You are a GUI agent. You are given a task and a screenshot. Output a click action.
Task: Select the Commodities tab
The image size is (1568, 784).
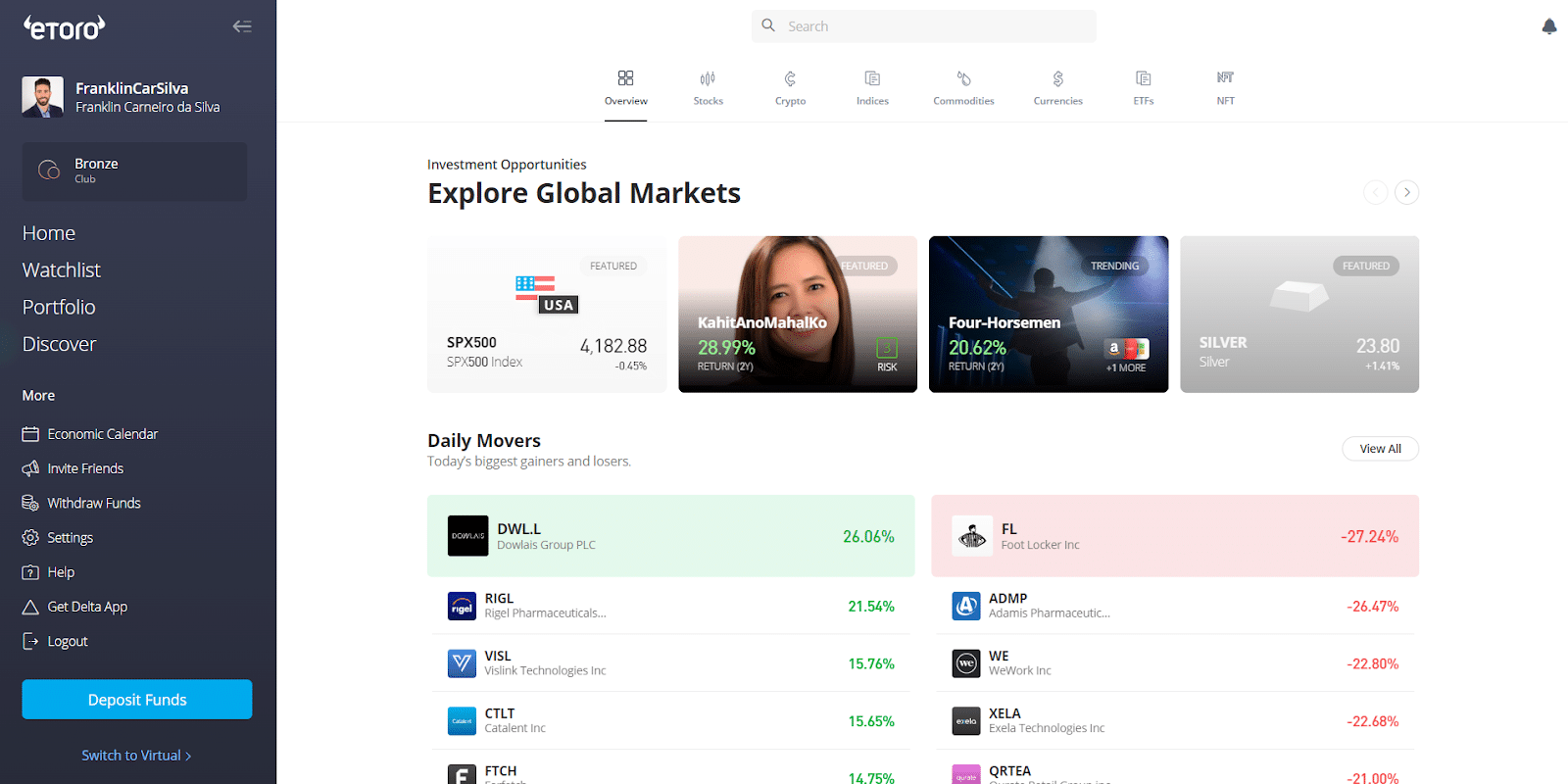click(x=963, y=87)
